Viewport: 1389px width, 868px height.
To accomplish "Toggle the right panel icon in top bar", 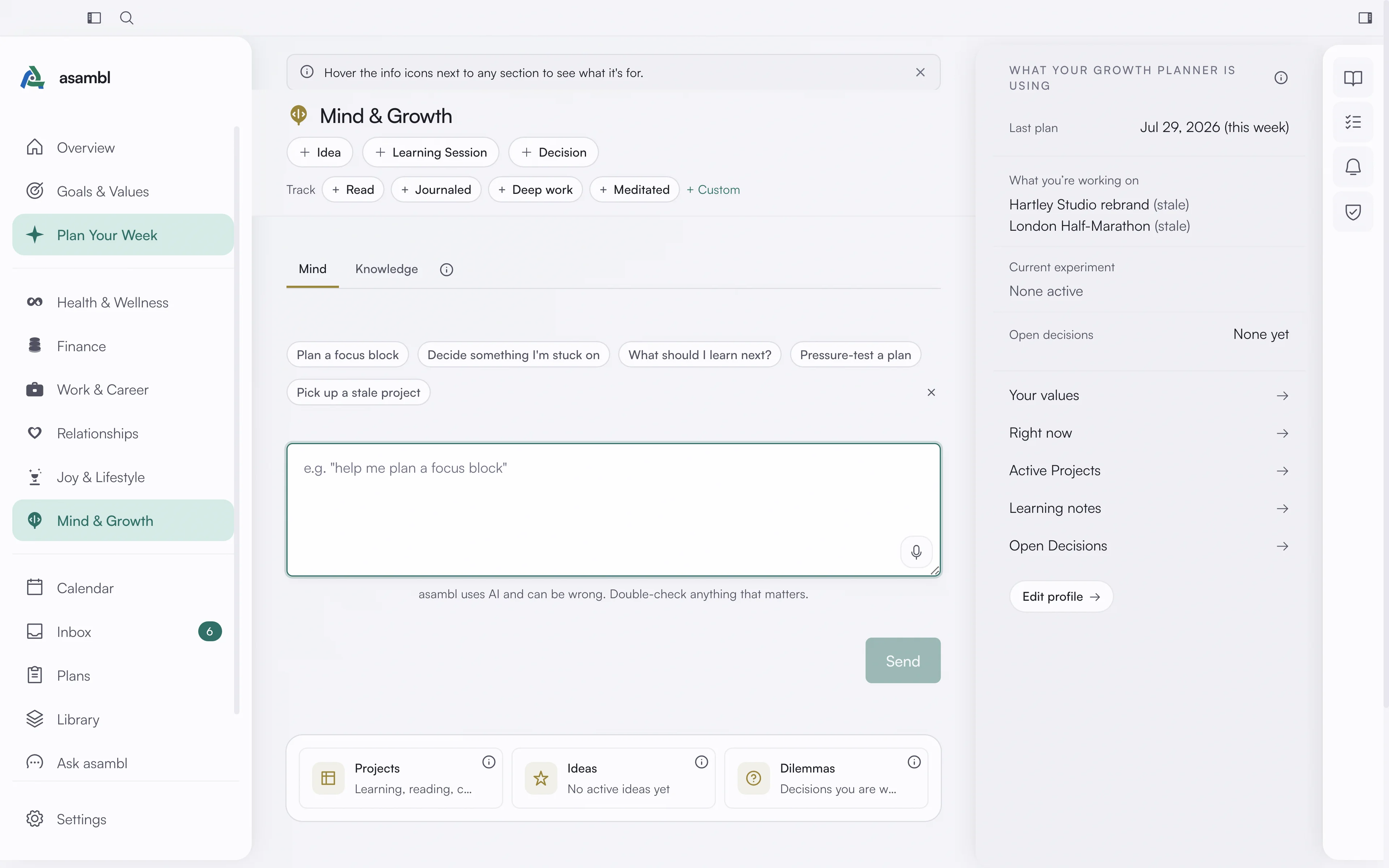I will click(x=1365, y=18).
